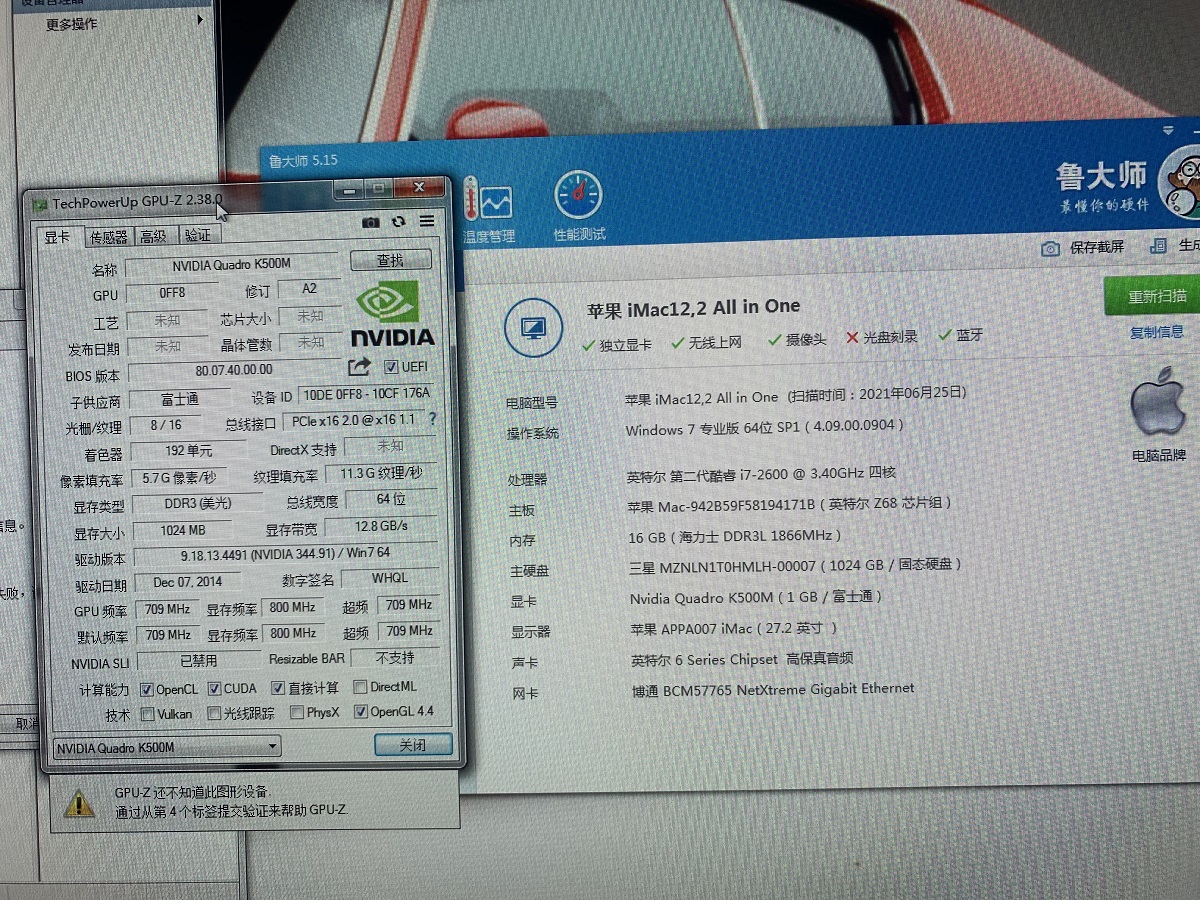Click the 保存截屏 camera icon
Screen dimensions: 1200x900
click(x=1050, y=248)
